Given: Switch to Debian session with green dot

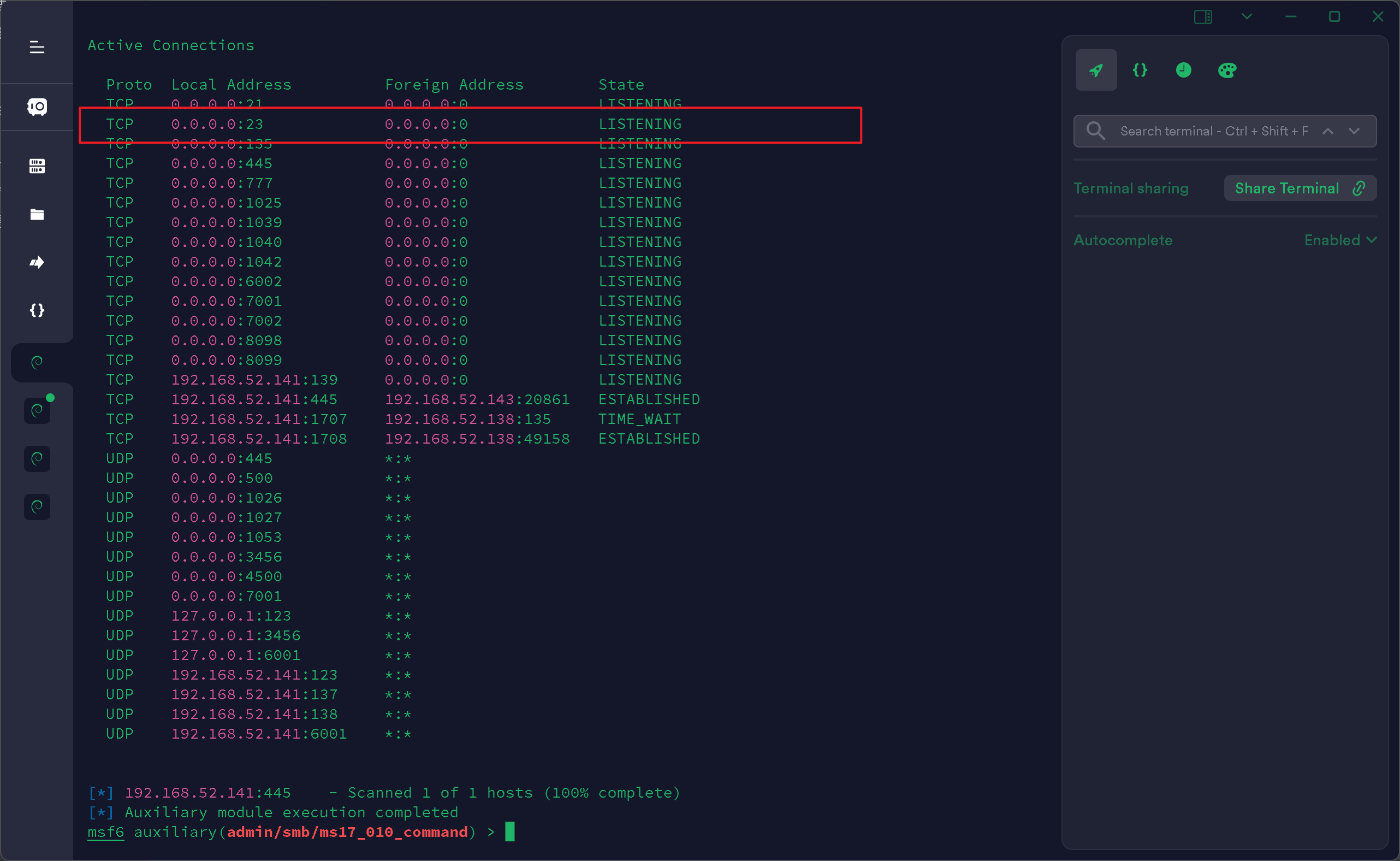Looking at the screenshot, I should pos(37,411).
